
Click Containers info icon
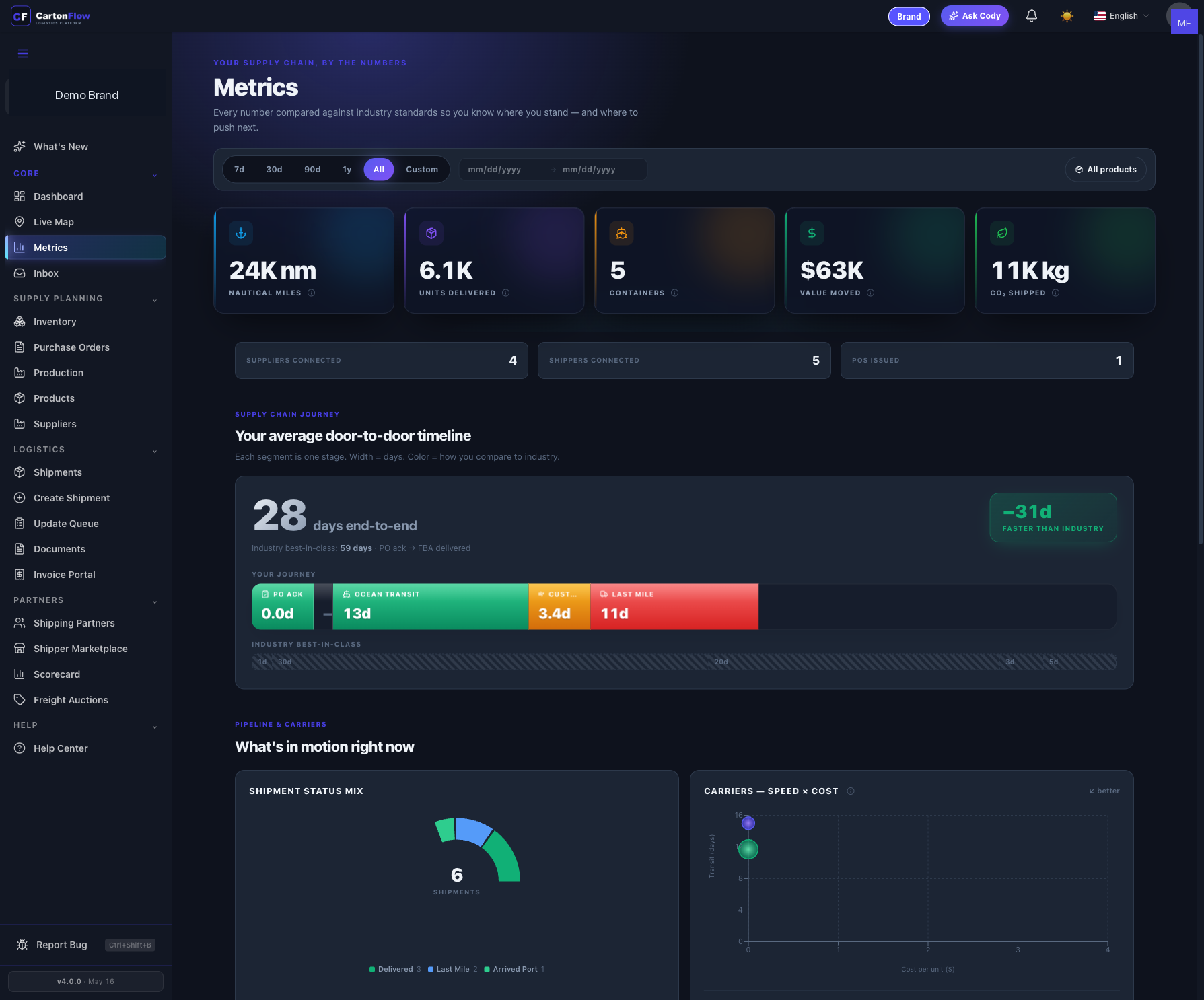[x=674, y=293]
